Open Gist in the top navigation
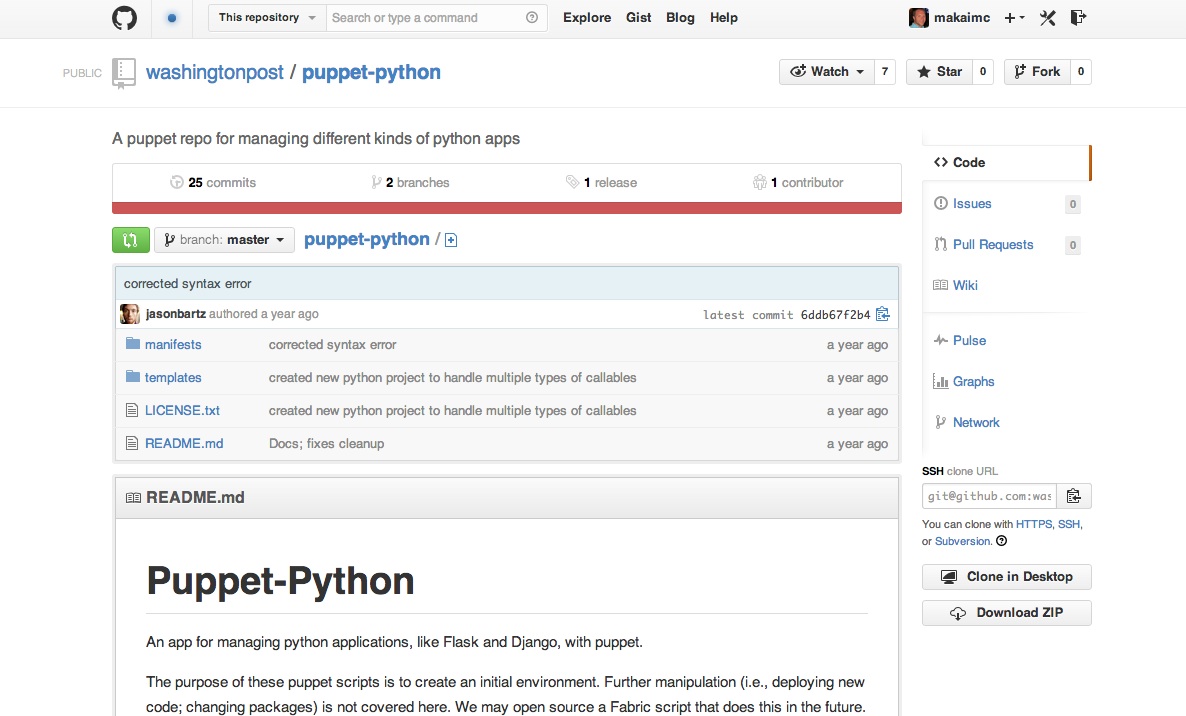This screenshot has height=716, width=1186. [638, 17]
